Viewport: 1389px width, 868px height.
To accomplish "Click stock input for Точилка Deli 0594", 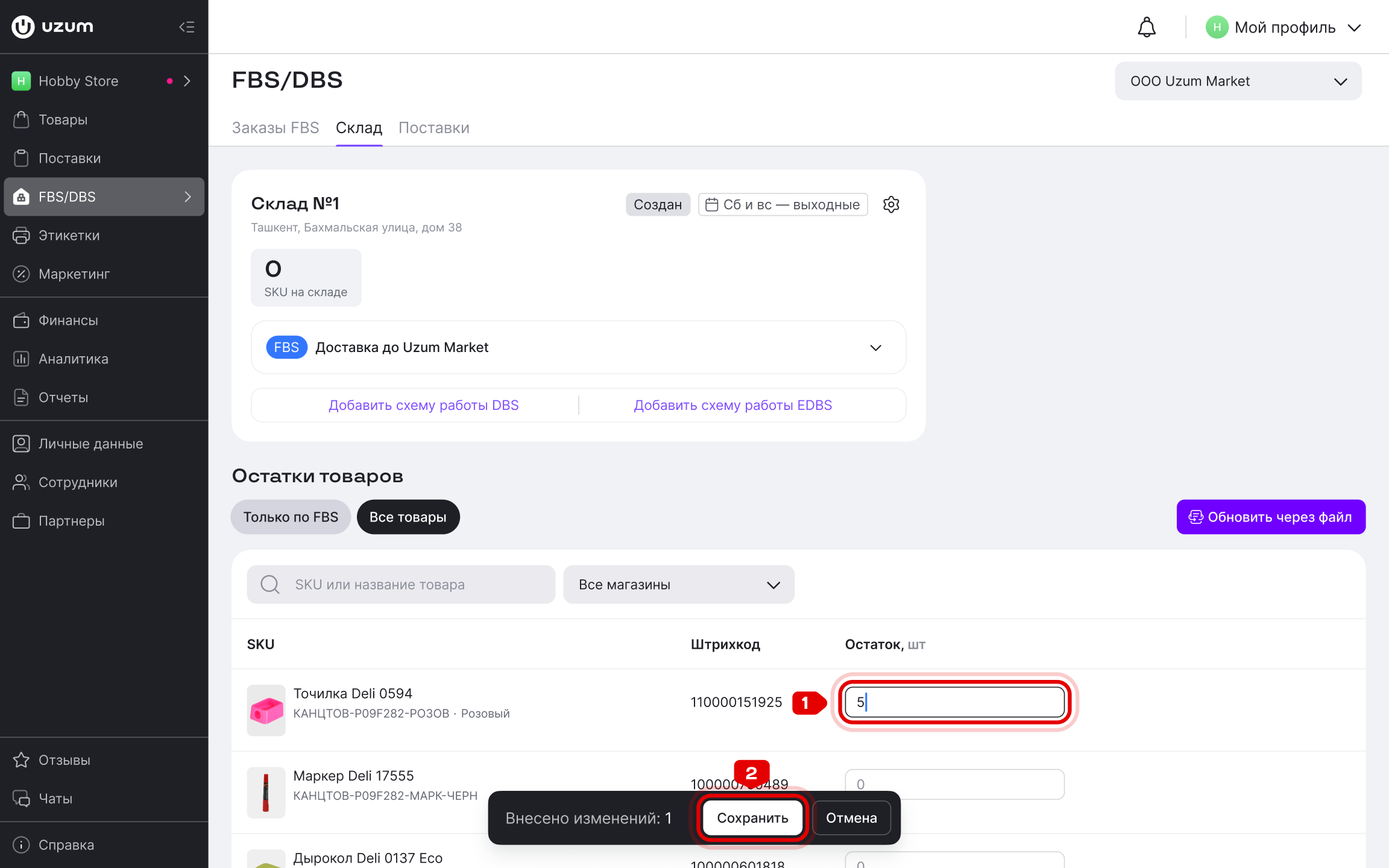I will pos(954,702).
